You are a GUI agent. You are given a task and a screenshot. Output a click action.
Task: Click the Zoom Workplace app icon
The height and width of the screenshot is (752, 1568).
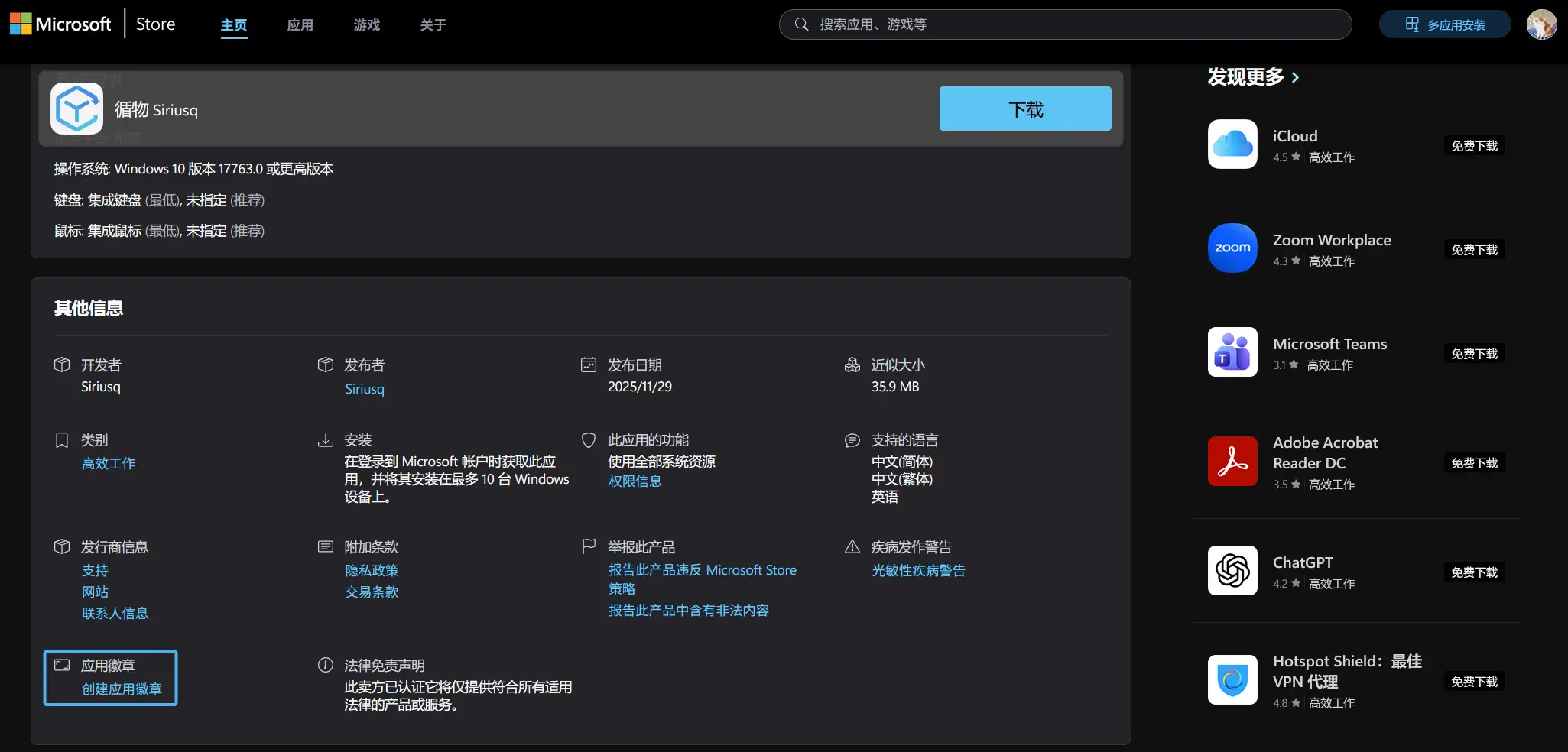point(1231,248)
